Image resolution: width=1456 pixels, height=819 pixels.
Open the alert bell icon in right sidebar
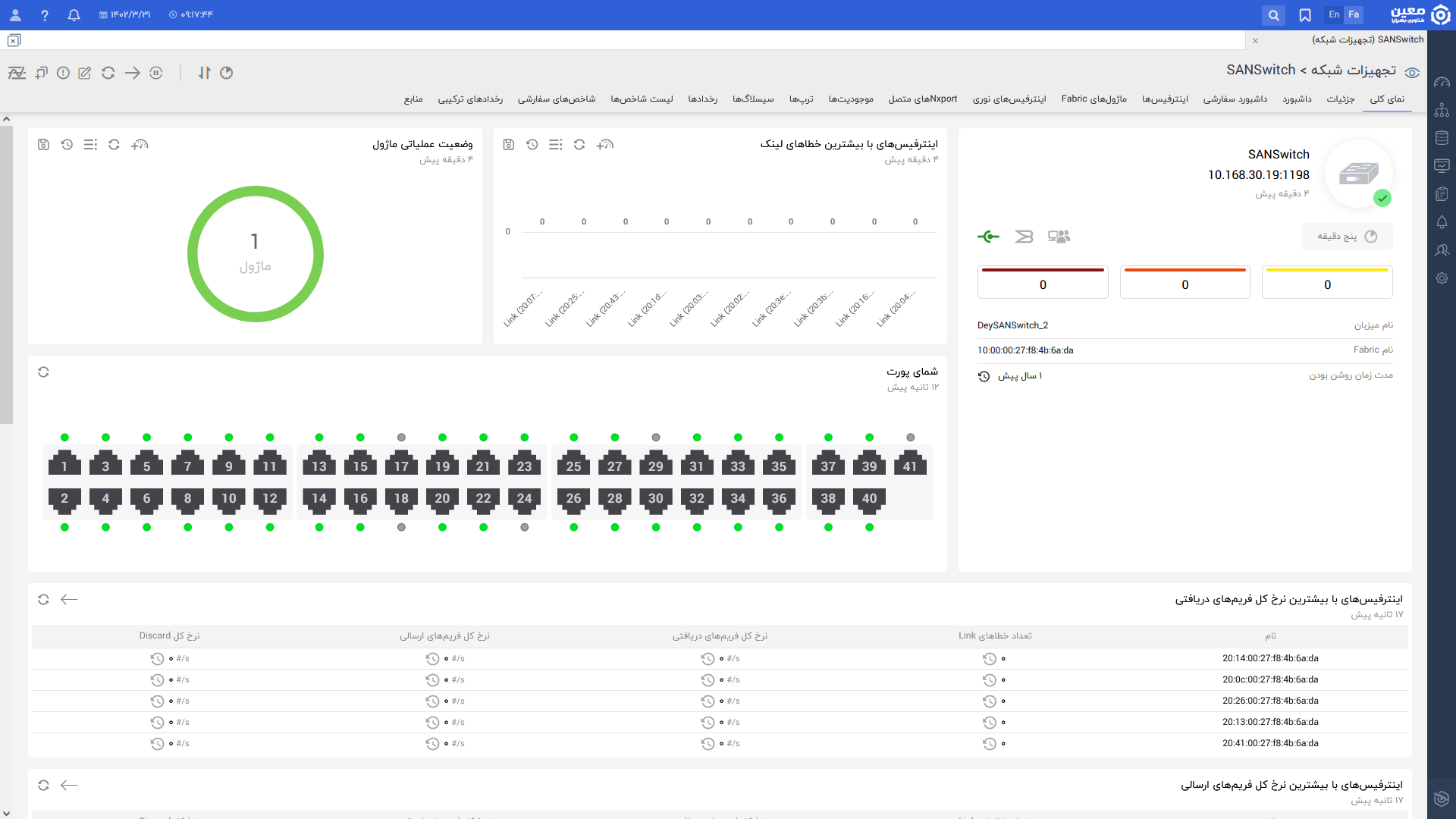(1442, 222)
